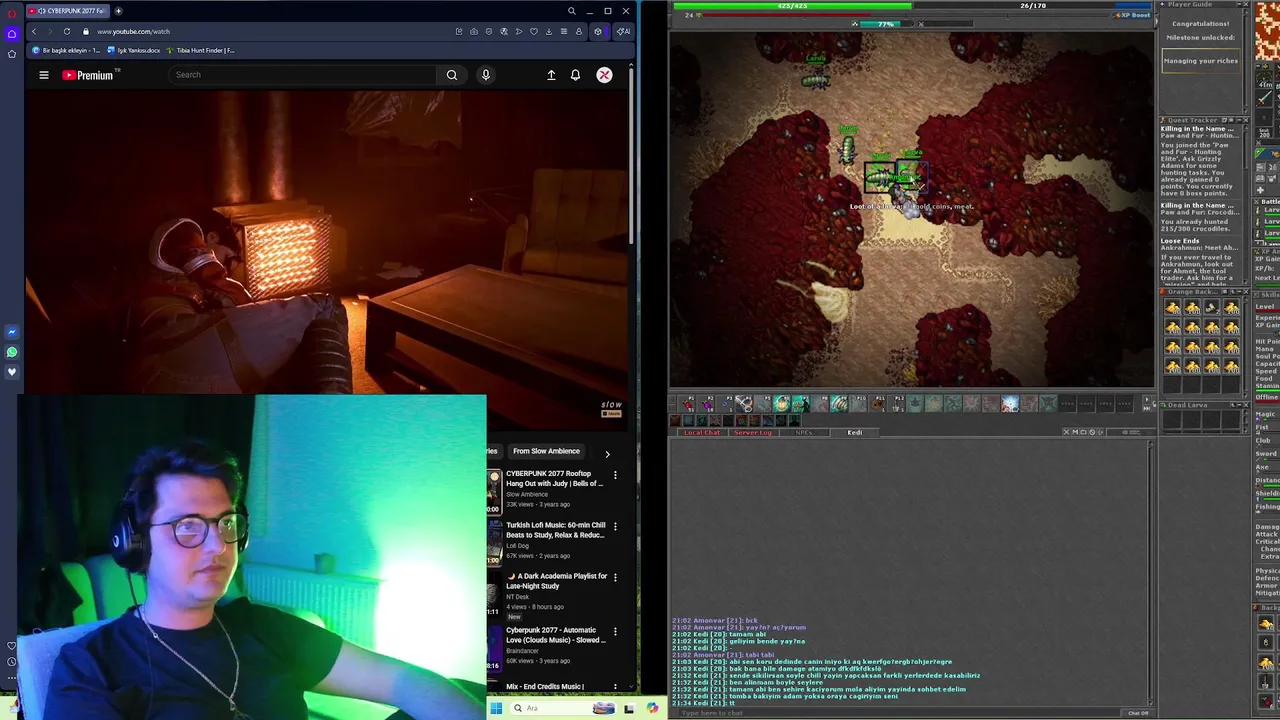The width and height of the screenshot is (1280, 720).
Task: Select From Slow Ambience filter chip
Action: 546,451
